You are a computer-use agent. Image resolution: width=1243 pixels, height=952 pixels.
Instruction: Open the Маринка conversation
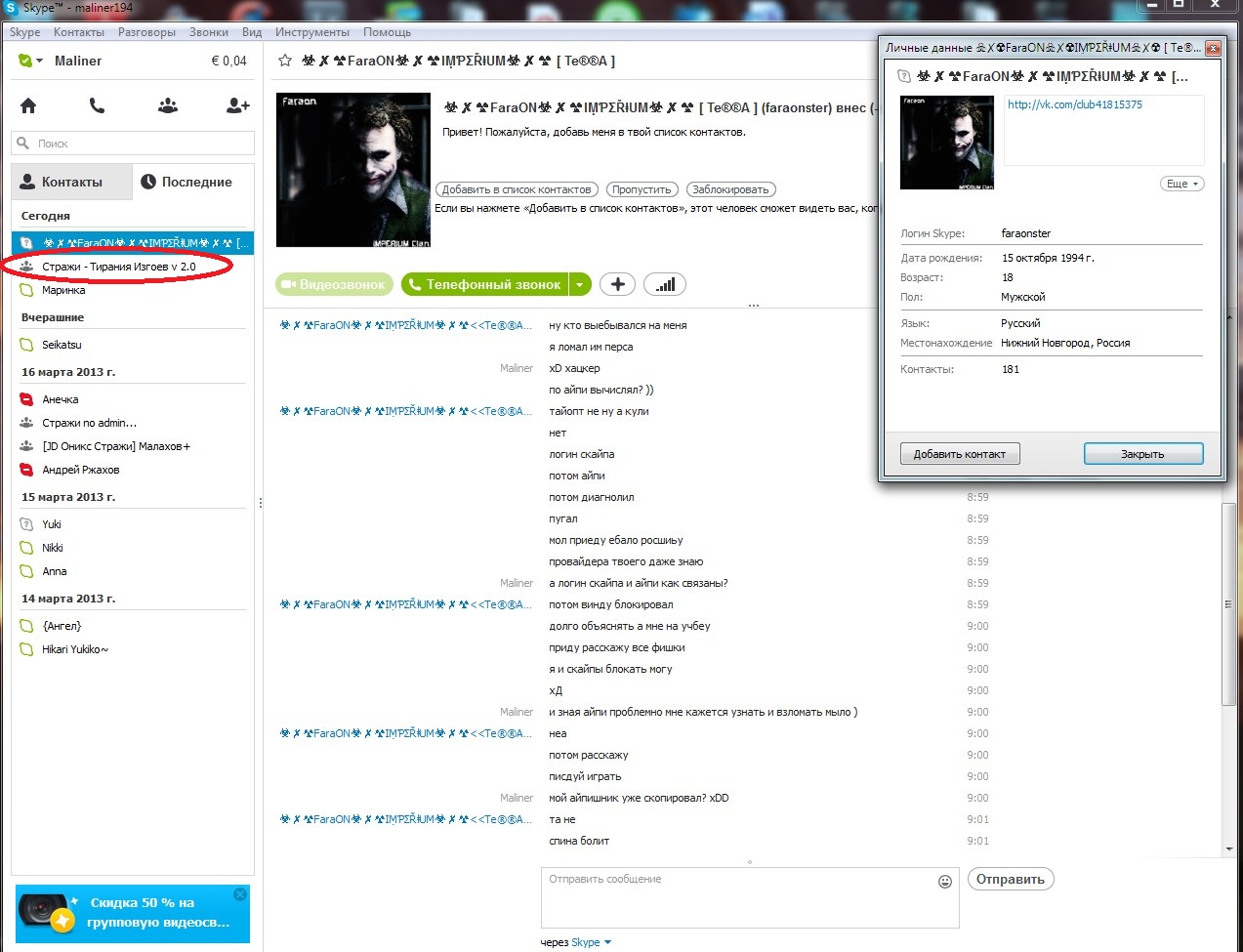pyautogui.click(x=133, y=290)
